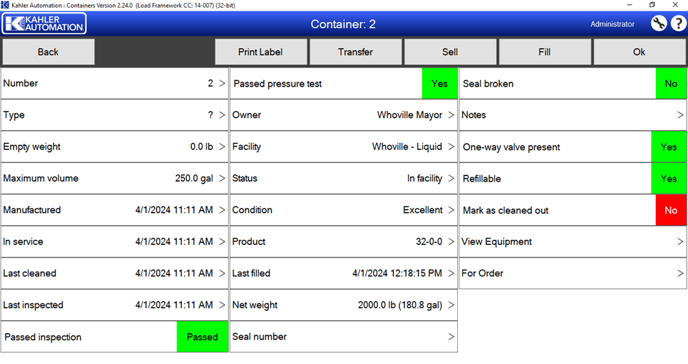Click the Seal number label
Screen dimensions: 688x364
(259, 336)
